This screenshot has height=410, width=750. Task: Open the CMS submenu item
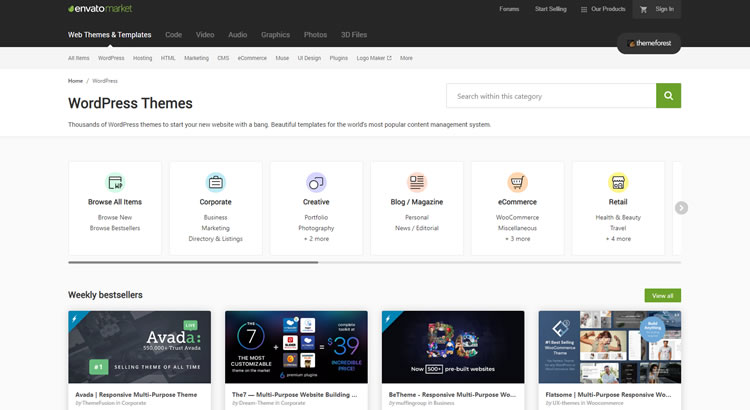tap(223, 58)
